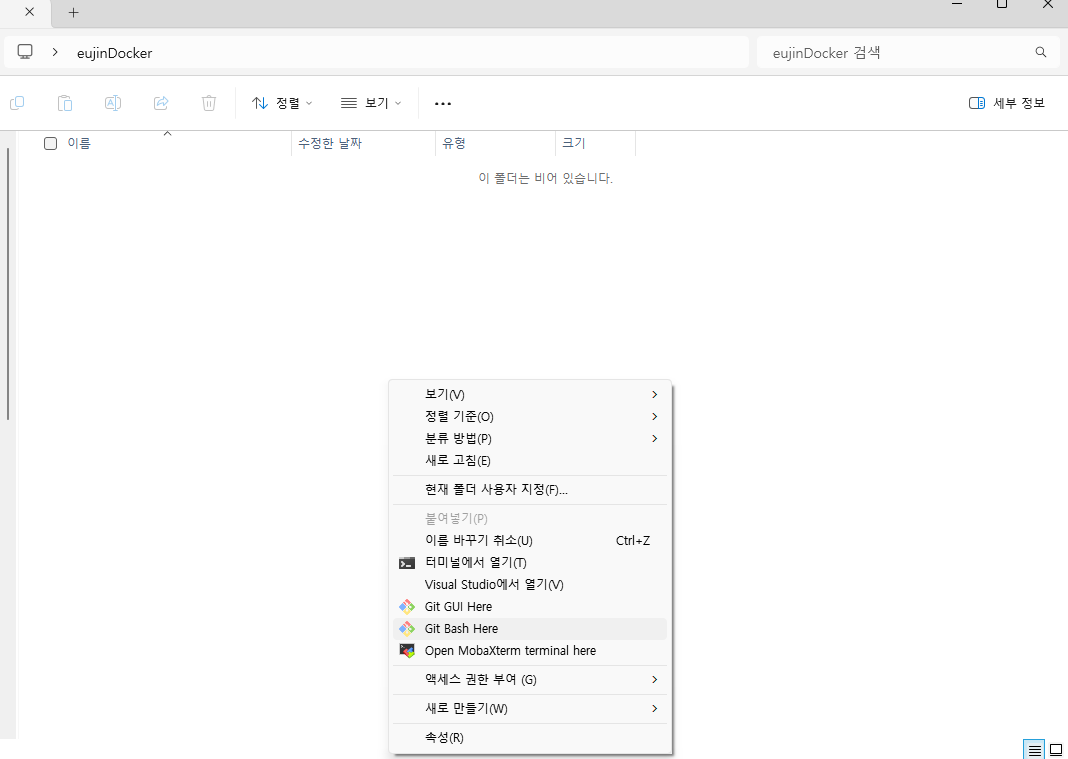Viewport: 1068px width, 759px height.
Task: Click 새로 고침(E) to refresh the folder
Action: (460, 460)
